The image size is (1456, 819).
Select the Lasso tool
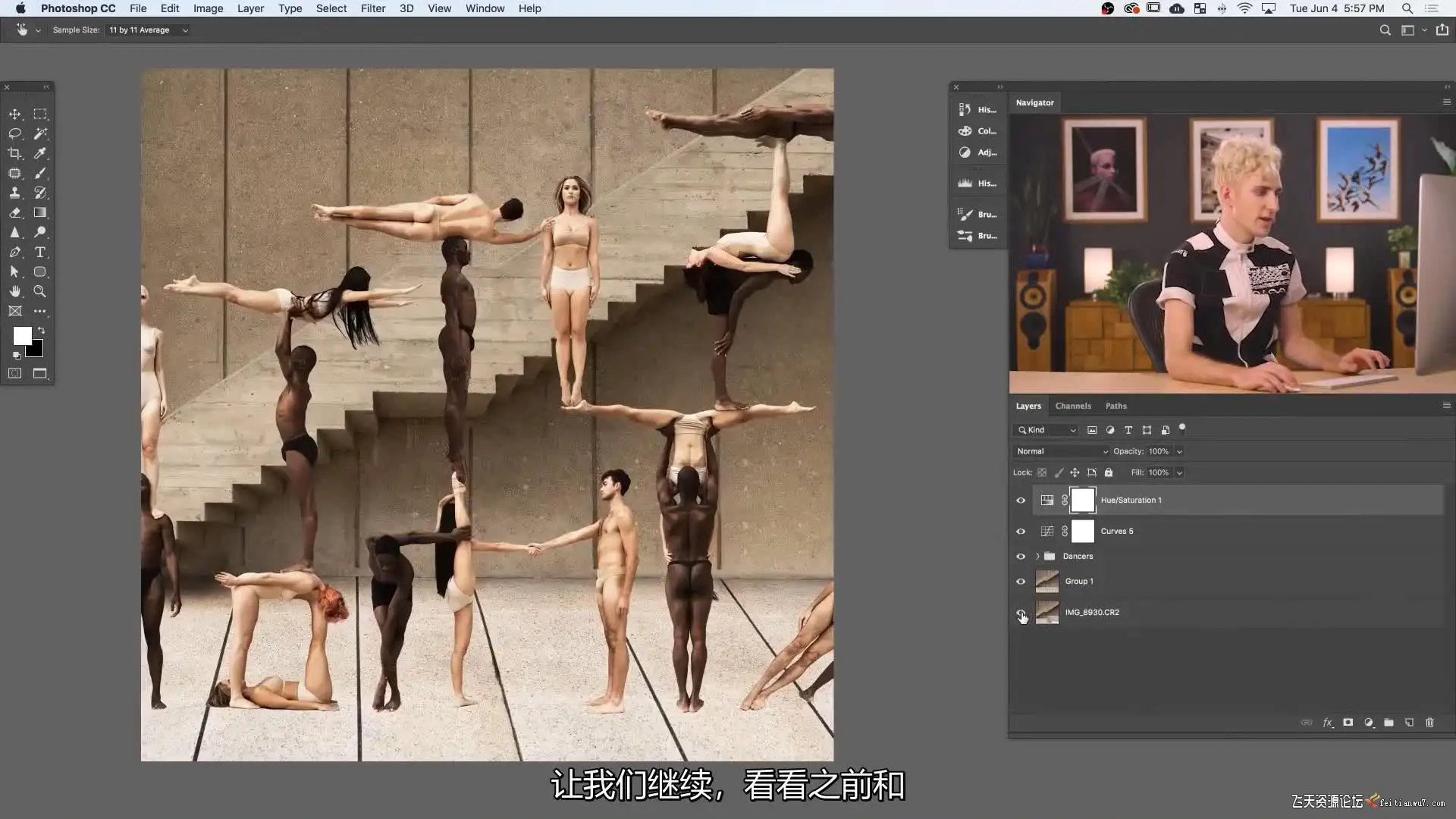(x=14, y=134)
